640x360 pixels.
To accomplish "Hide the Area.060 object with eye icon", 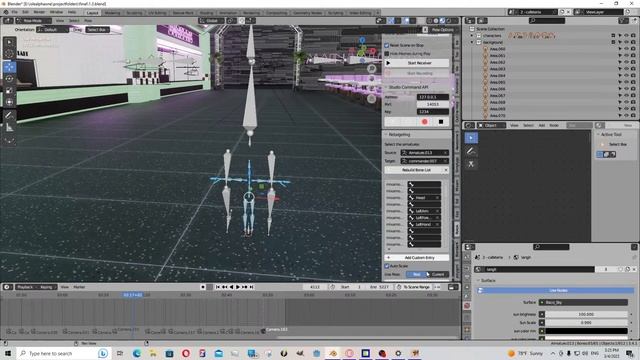I will pos(627,49).
